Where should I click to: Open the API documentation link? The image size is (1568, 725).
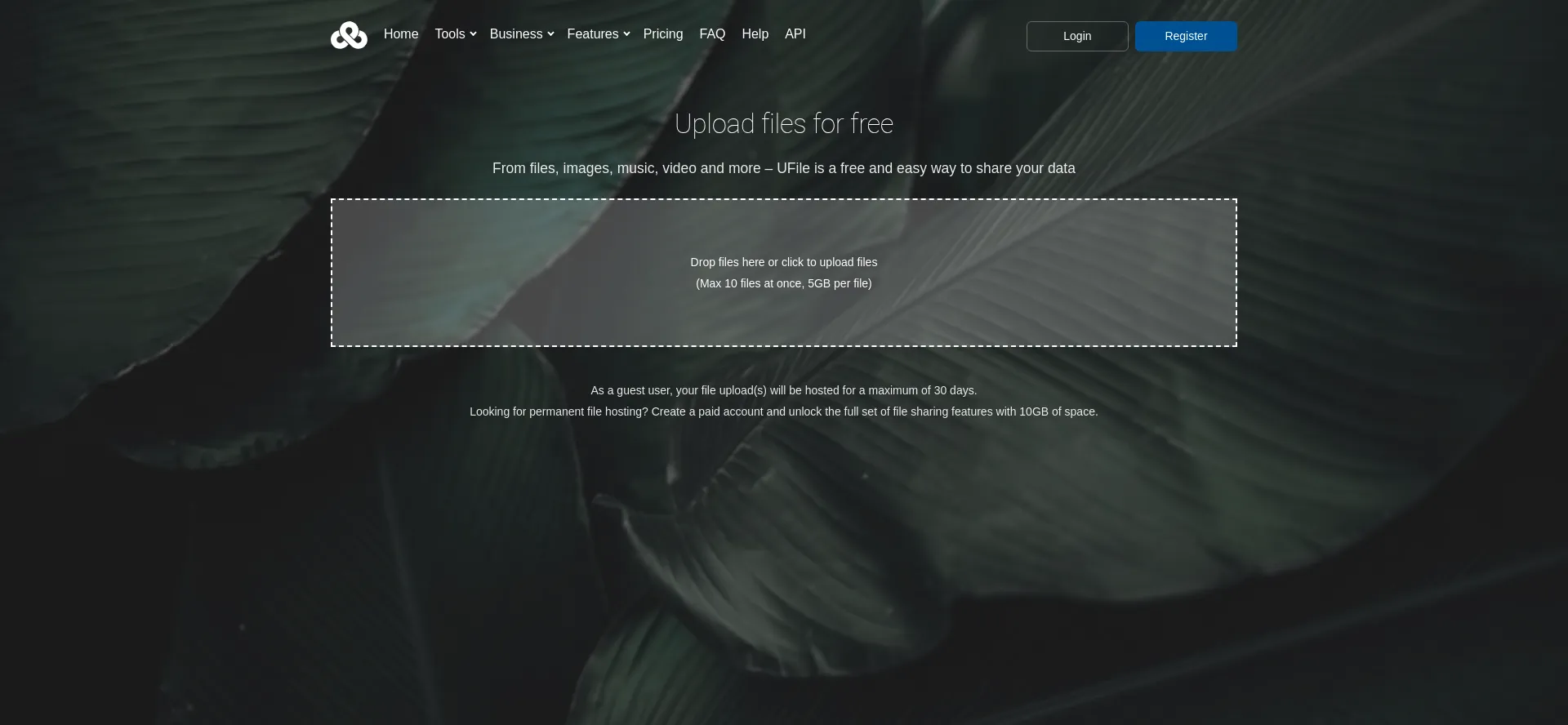pos(795,34)
